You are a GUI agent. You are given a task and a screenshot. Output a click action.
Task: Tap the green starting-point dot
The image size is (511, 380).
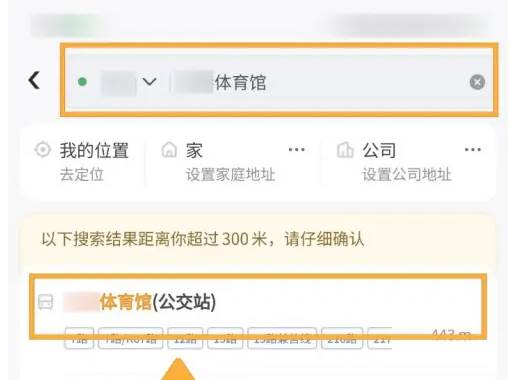(x=82, y=82)
